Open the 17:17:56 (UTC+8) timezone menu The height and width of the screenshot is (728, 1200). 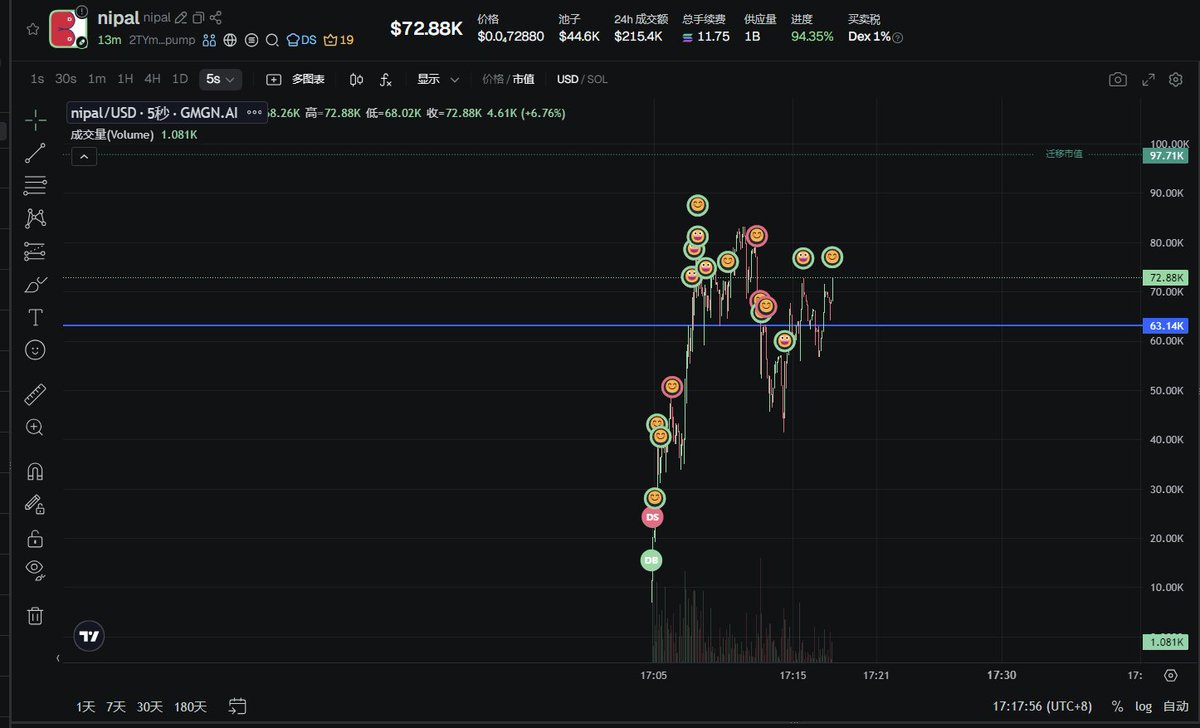pos(1042,707)
